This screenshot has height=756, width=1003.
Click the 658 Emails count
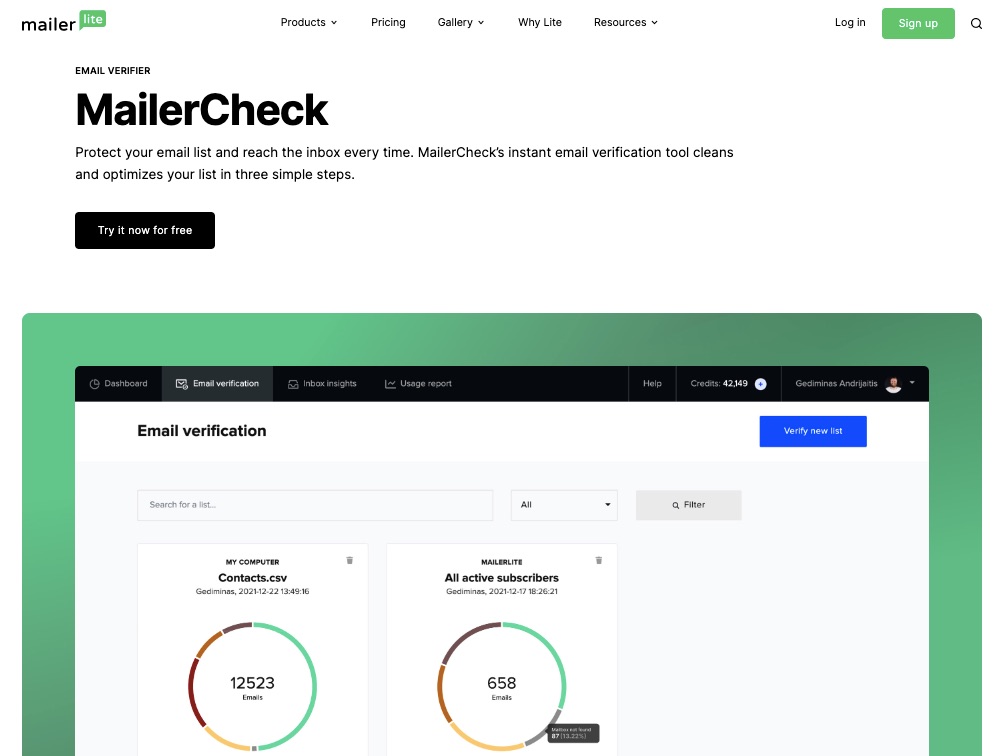(502, 688)
